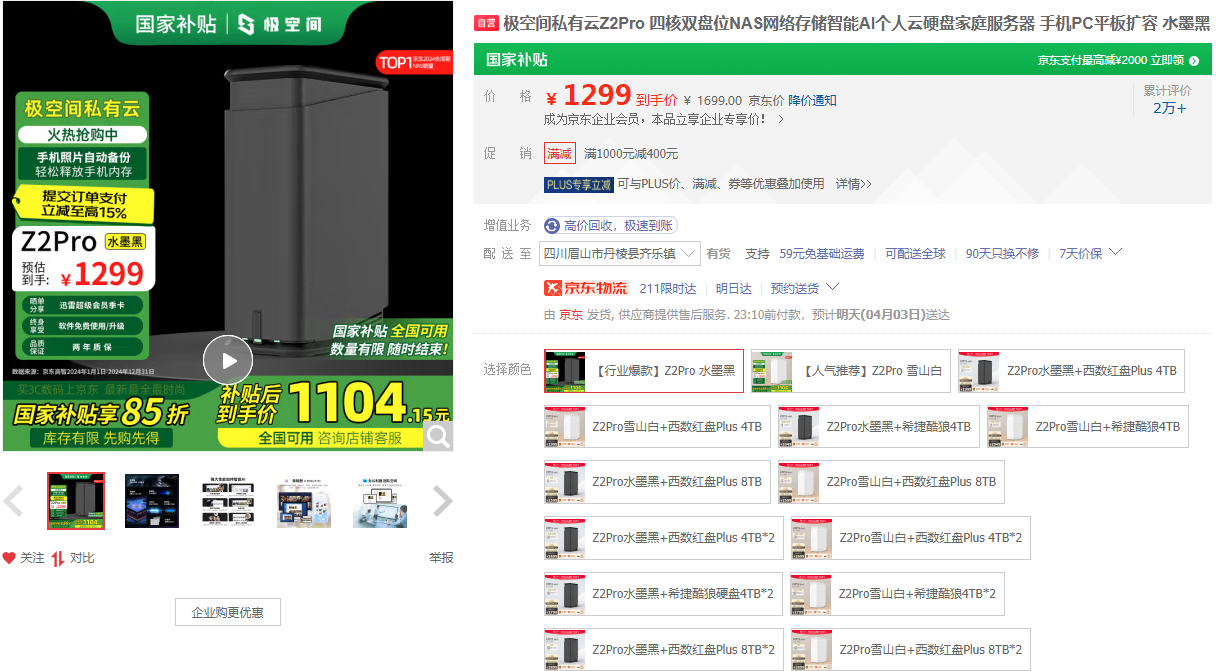This screenshot has height=671, width=1216.
Task: Choose Z2Pro雪山白+西数红盘Plus 8TB single-disk option
Action: point(891,482)
